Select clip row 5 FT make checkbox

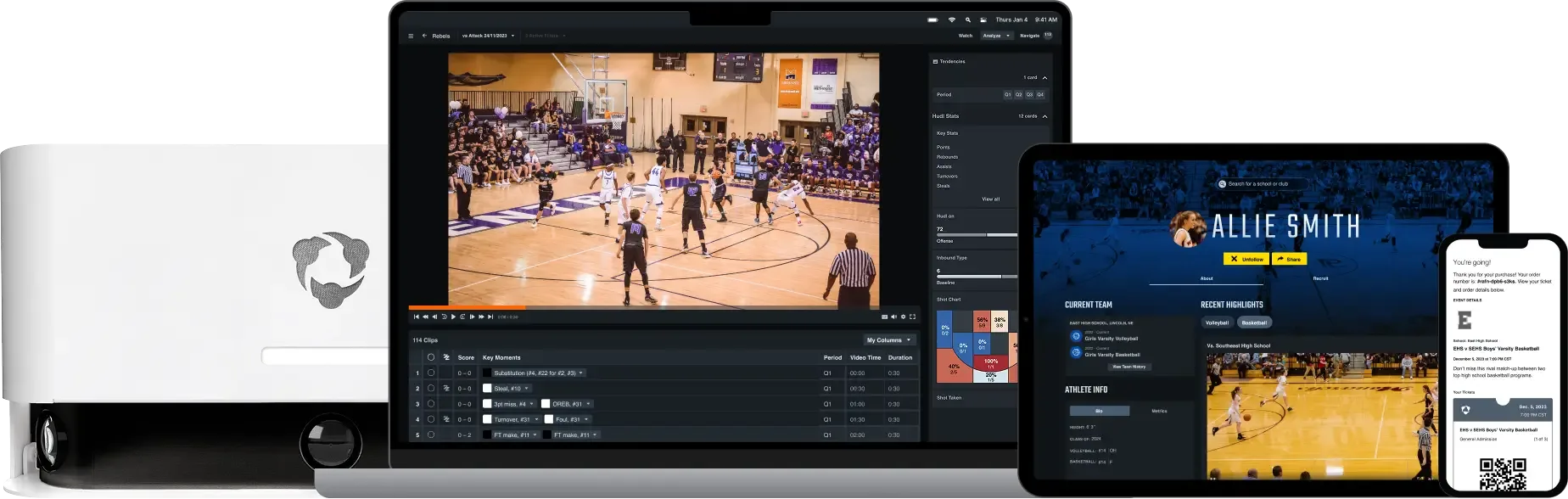coord(431,435)
